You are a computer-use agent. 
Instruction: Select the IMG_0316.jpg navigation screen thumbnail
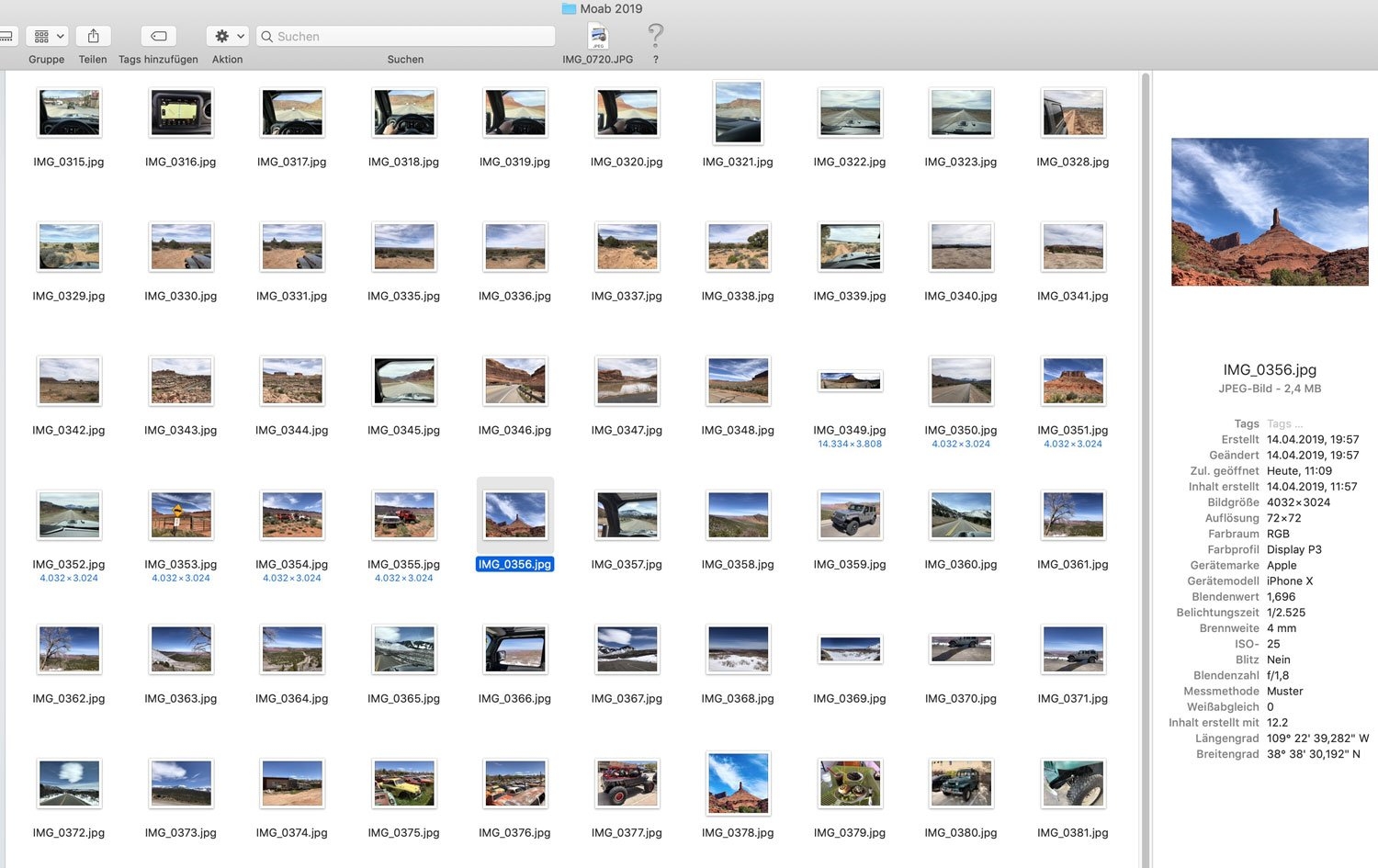[x=181, y=113]
